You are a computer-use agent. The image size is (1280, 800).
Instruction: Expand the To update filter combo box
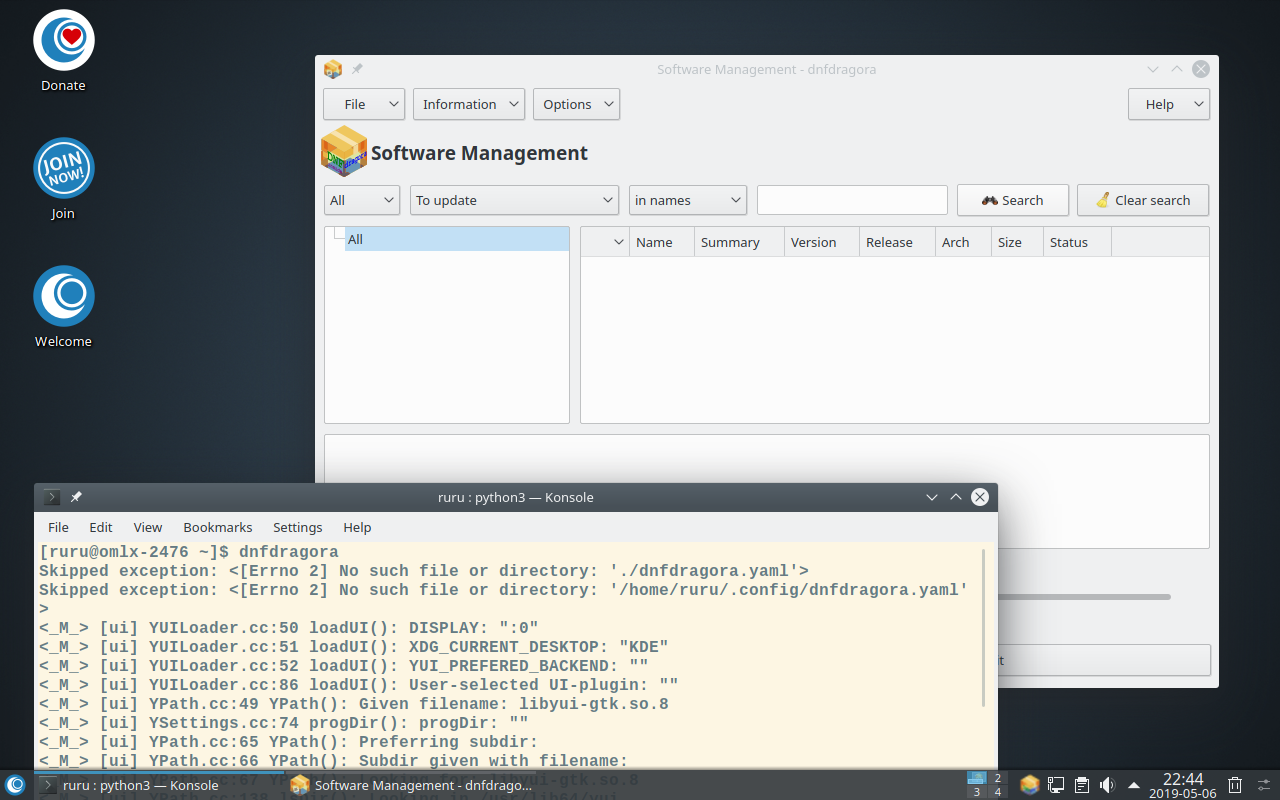[515, 200]
